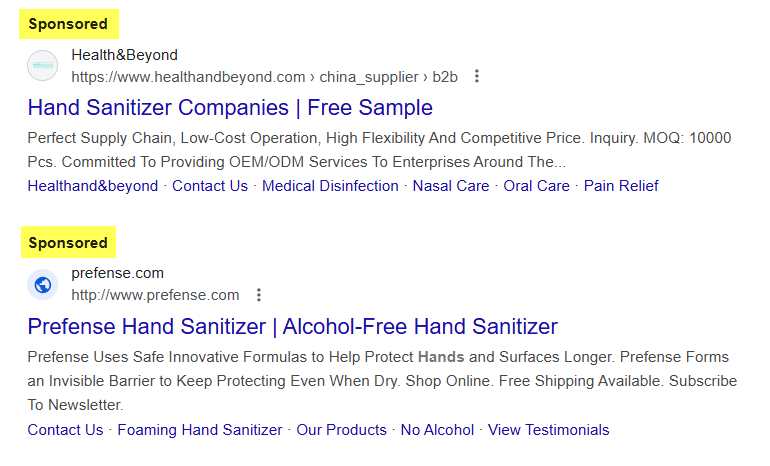Click the prefense.com globe favicon
The height and width of the screenshot is (466, 770).
[x=42, y=285]
